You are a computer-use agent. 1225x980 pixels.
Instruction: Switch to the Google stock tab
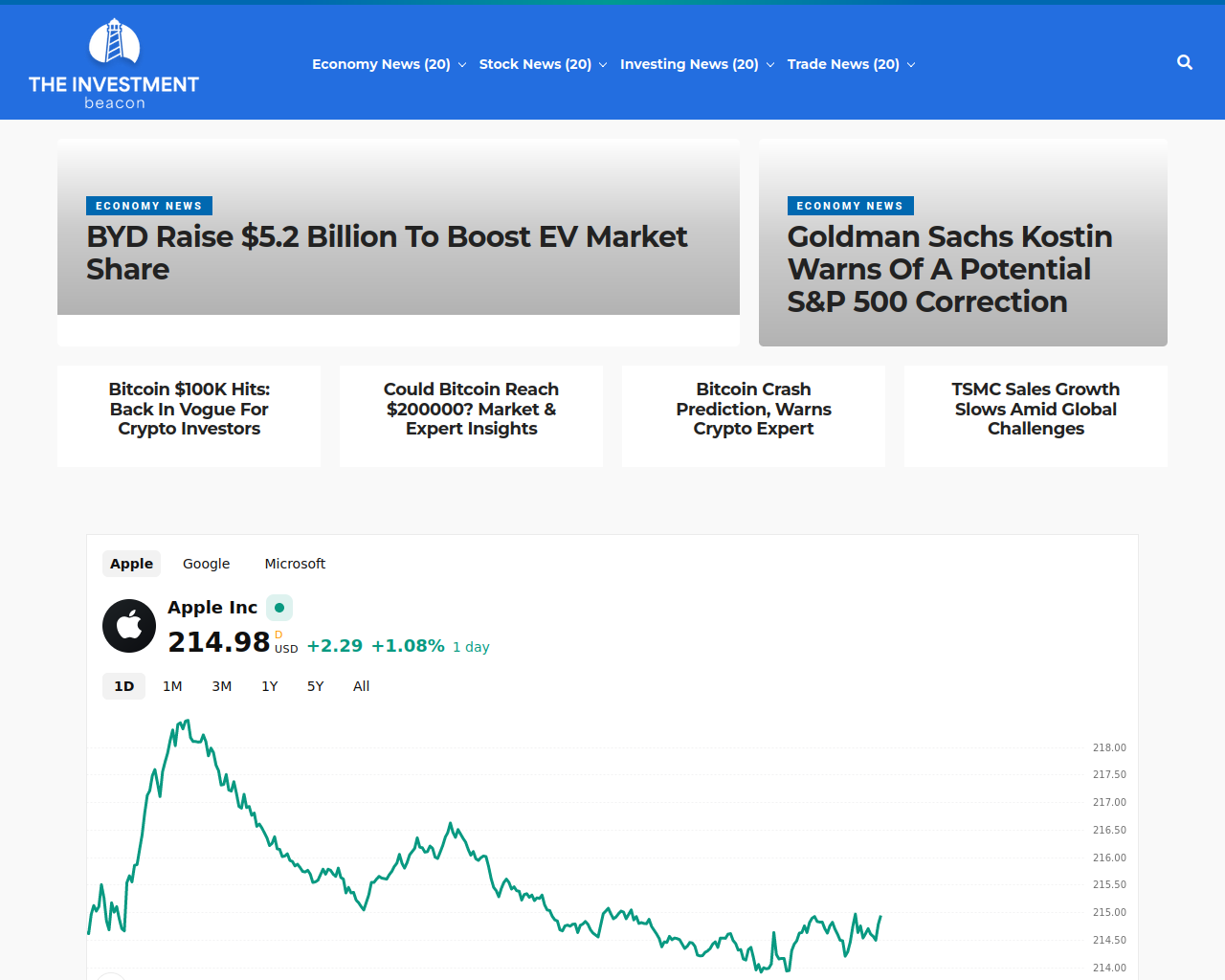tap(207, 564)
